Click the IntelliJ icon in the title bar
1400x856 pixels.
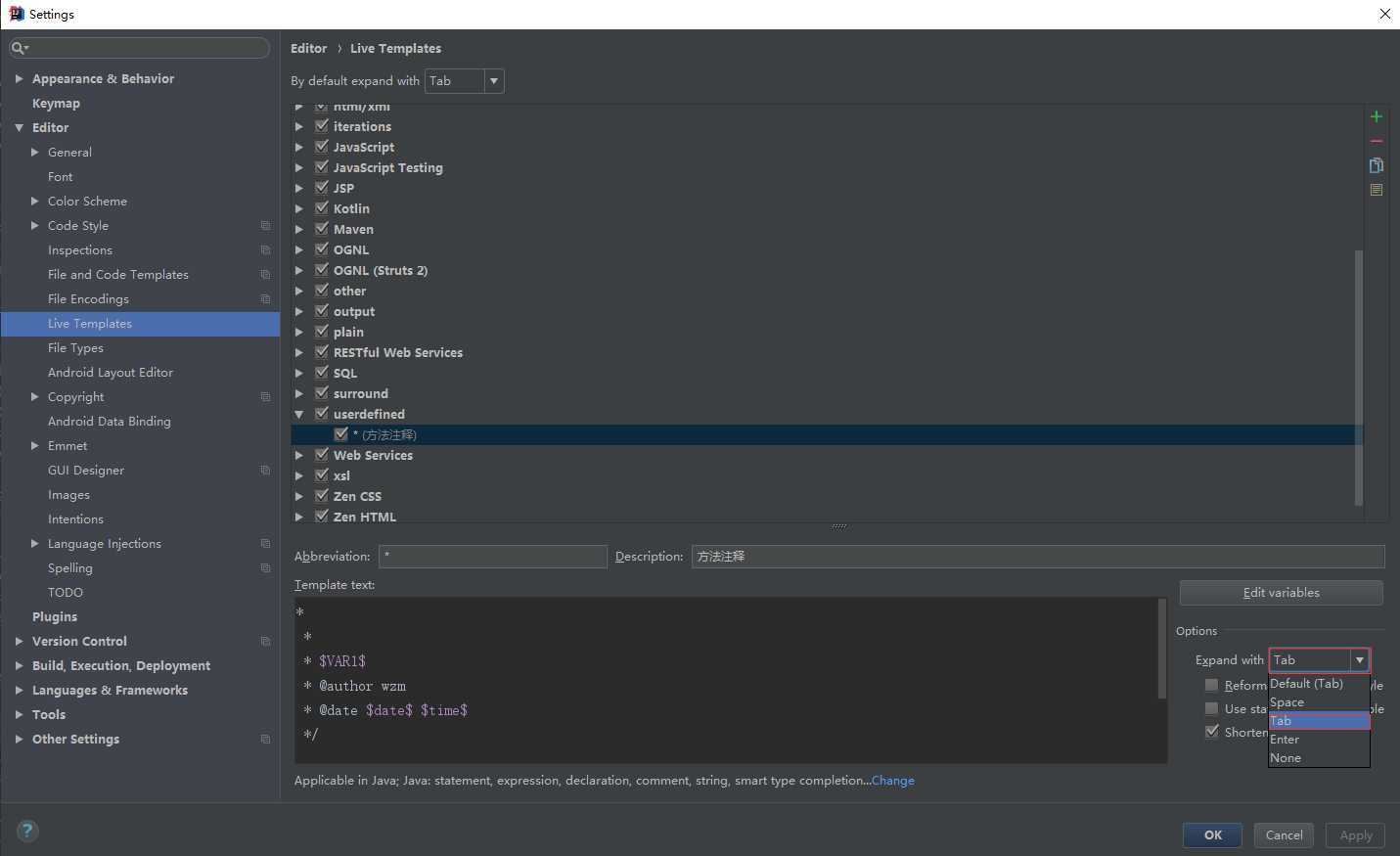point(16,14)
